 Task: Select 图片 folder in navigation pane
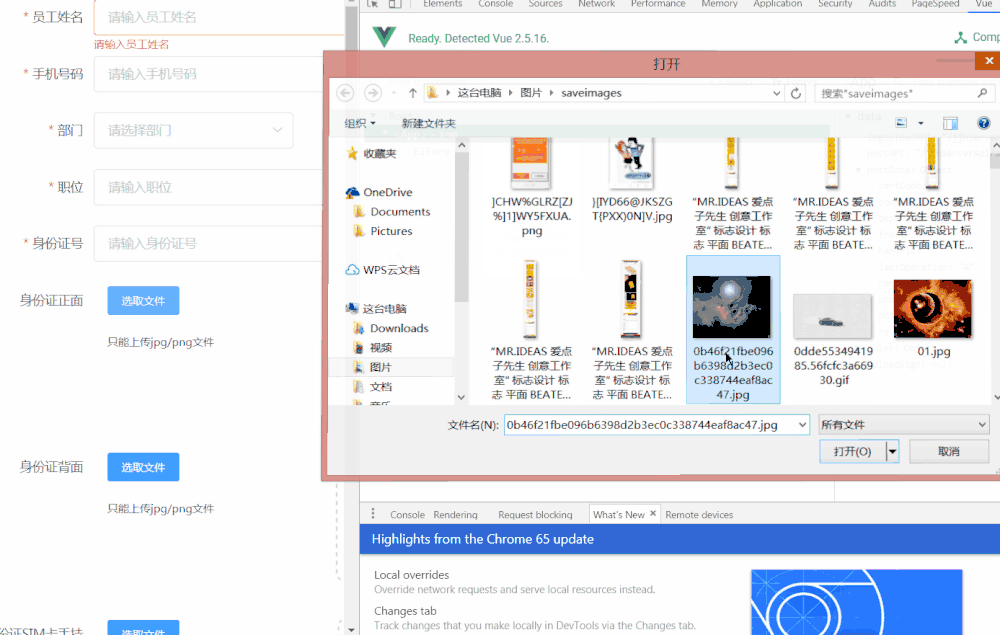coord(373,367)
